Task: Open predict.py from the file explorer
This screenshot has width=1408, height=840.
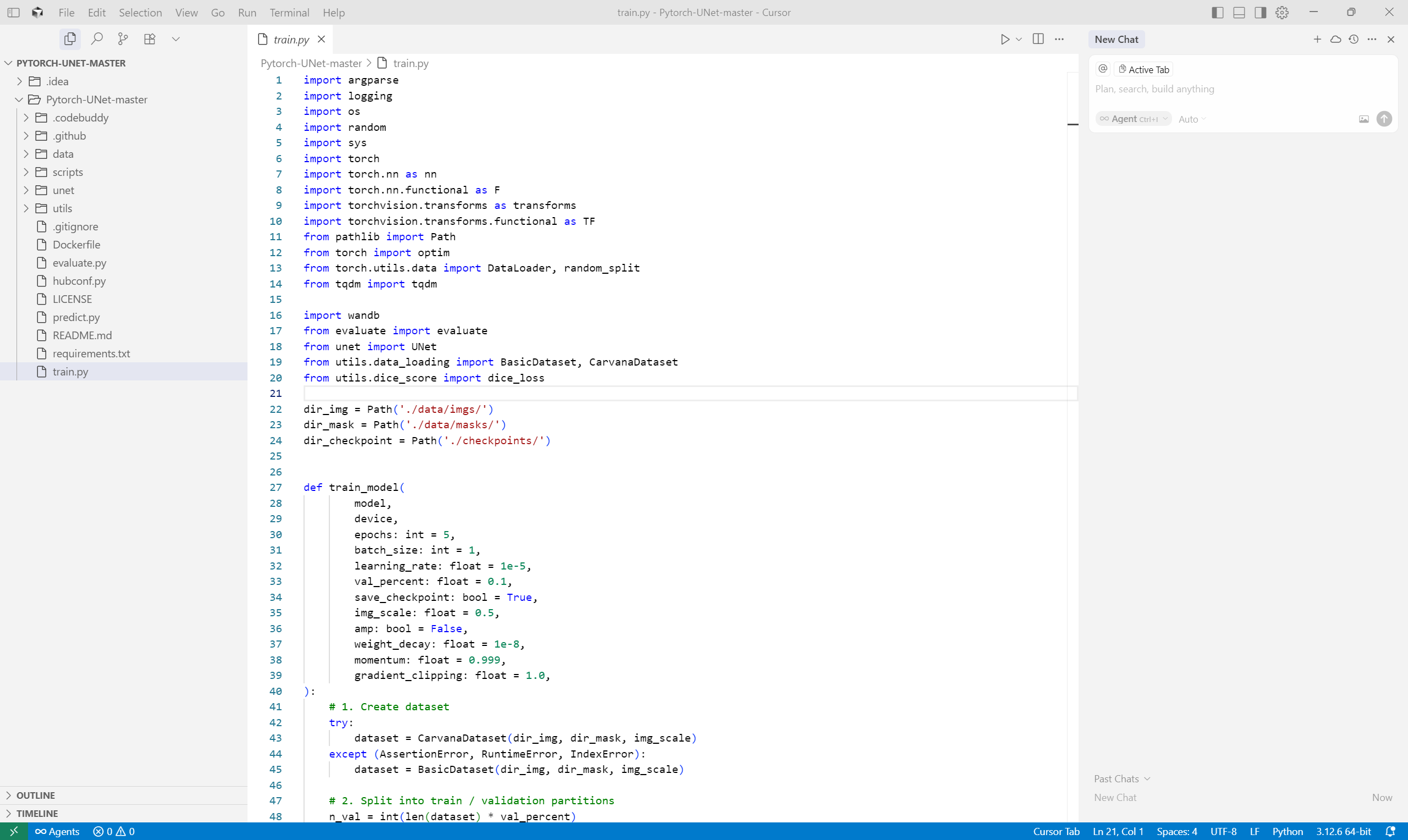Action: coord(76,317)
